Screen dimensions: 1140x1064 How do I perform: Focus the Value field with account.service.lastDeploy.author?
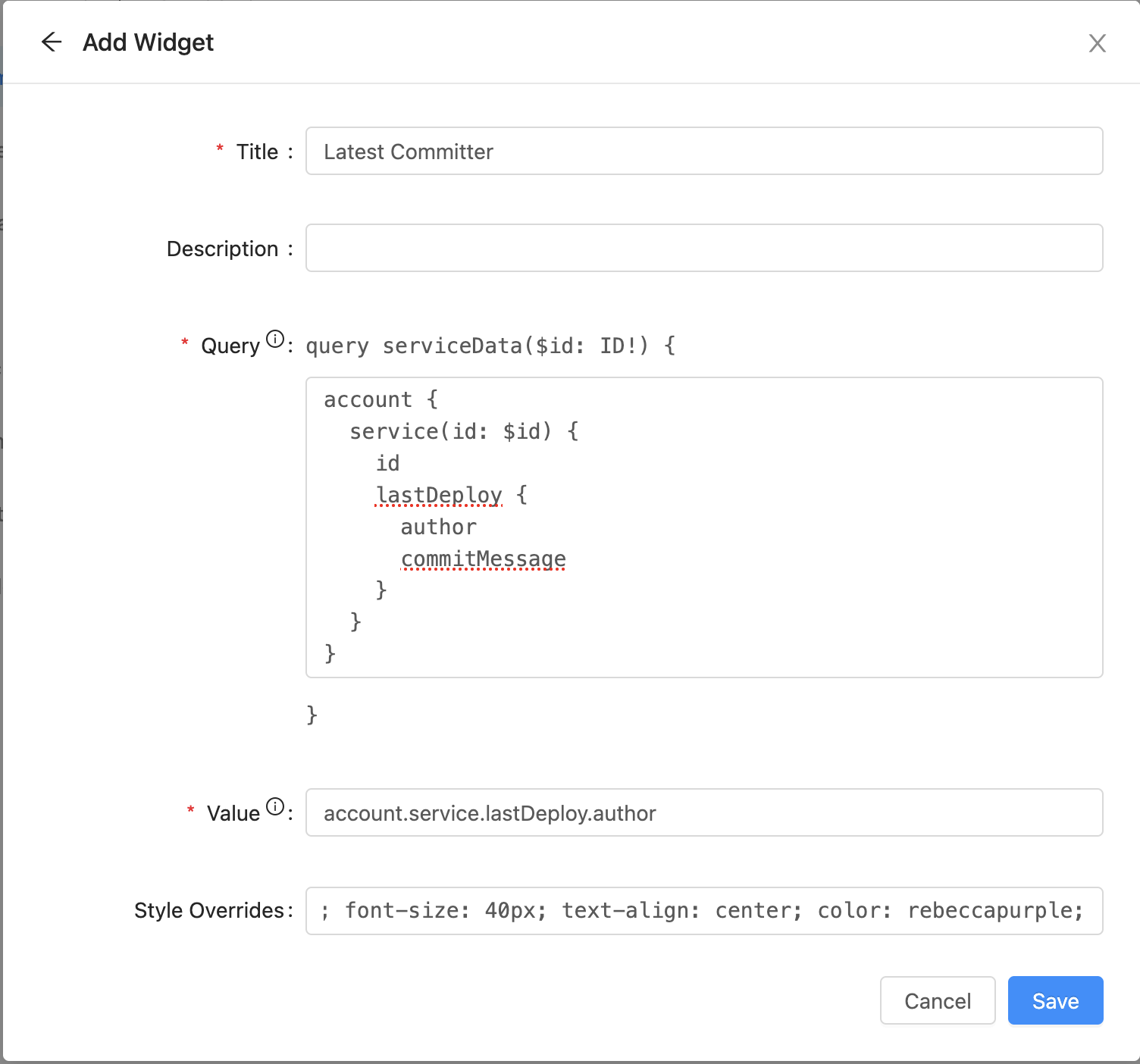[704, 812]
